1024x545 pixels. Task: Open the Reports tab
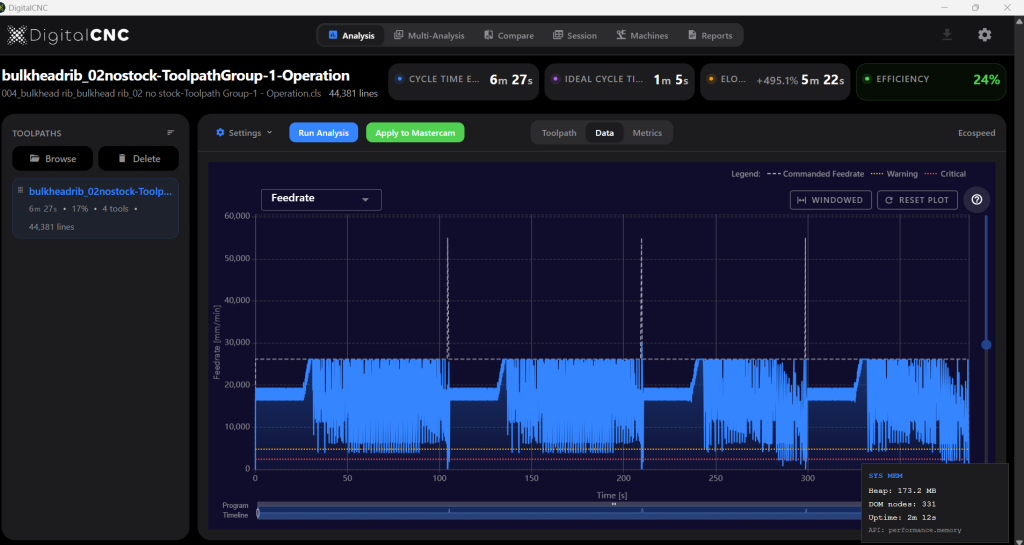pyautogui.click(x=710, y=35)
